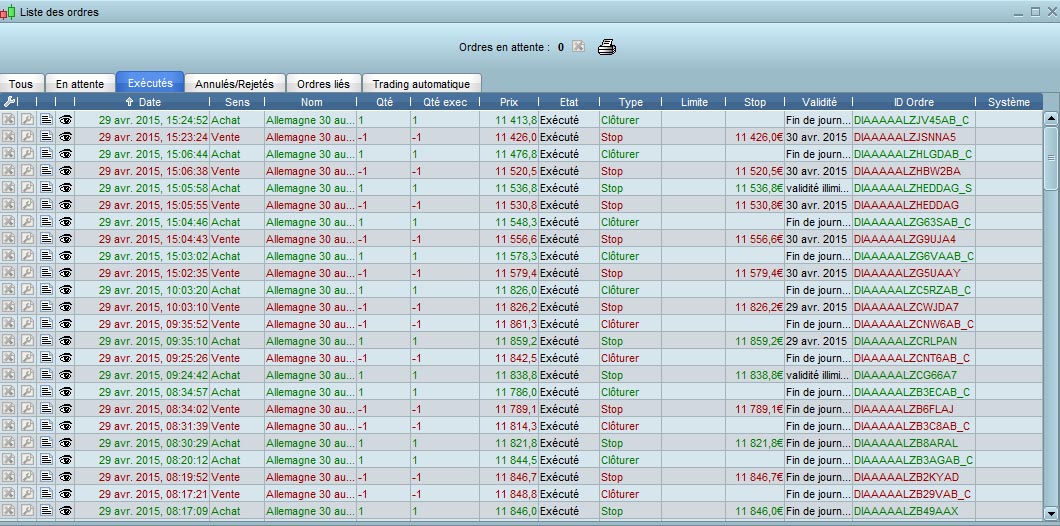The height and width of the screenshot is (526, 1060).
Task: Click the scrollbar down arrow
Action: click(1051, 512)
